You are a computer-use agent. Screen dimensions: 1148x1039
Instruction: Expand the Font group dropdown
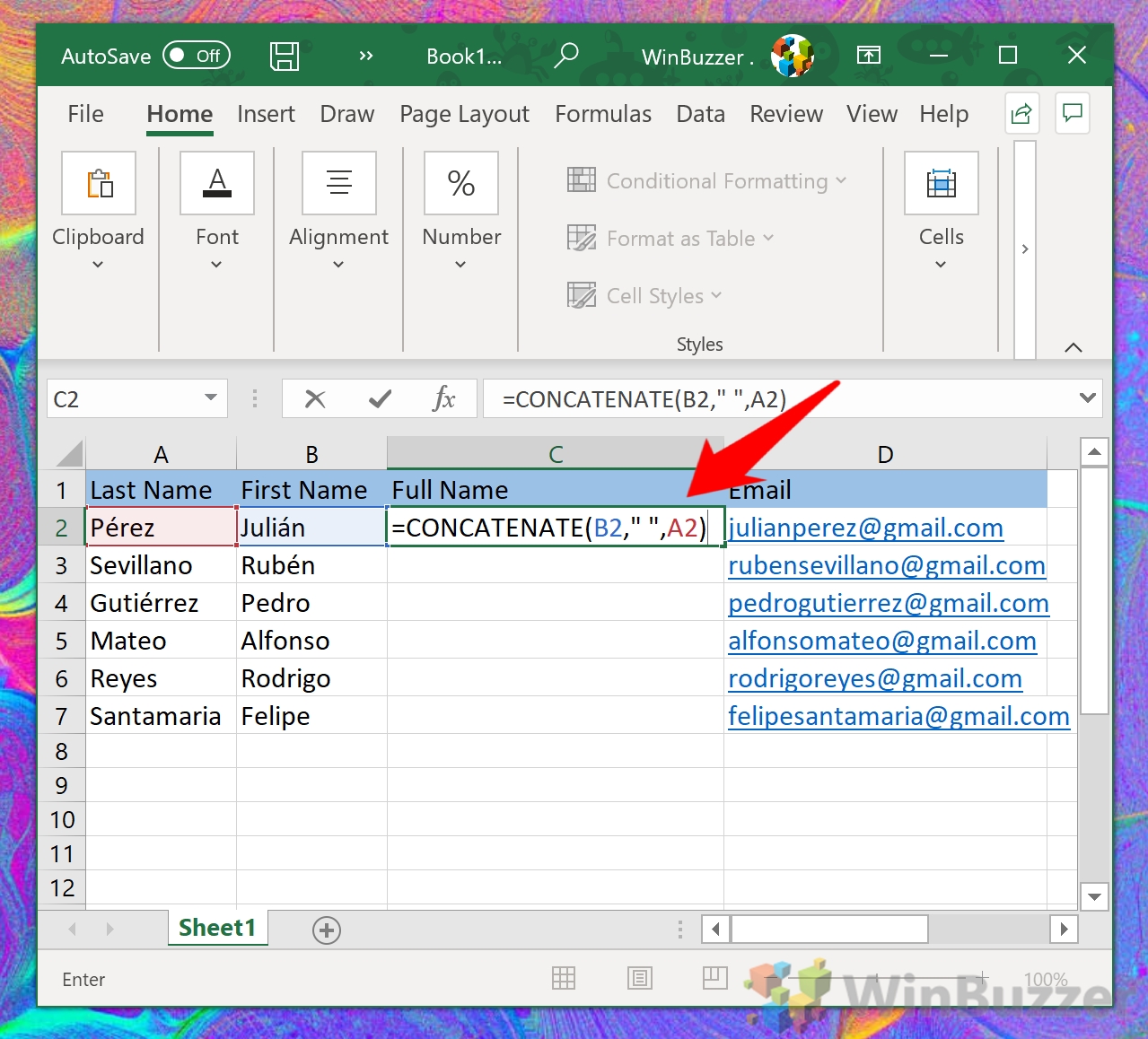click(x=216, y=265)
